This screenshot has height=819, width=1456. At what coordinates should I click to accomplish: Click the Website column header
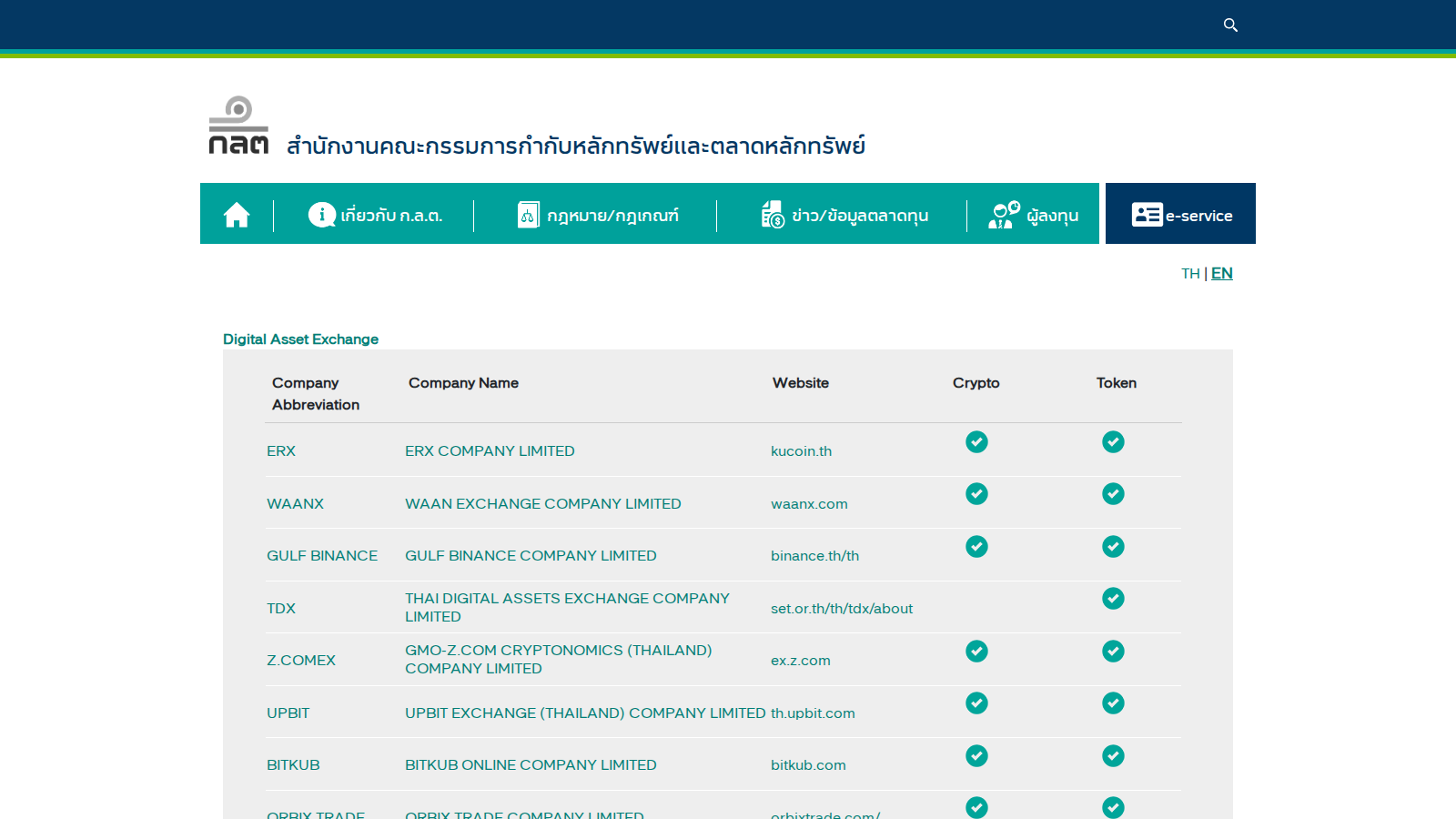click(801, 383)
